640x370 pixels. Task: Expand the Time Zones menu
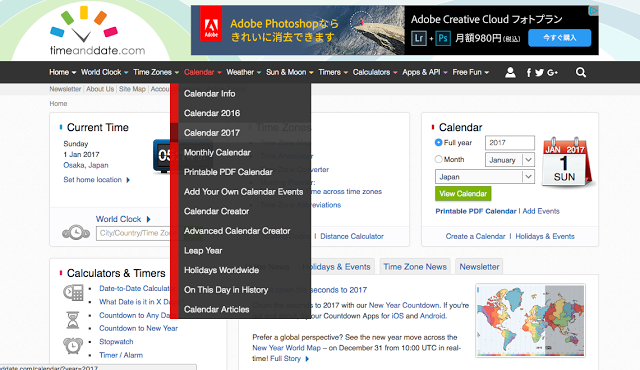point(156,72)
